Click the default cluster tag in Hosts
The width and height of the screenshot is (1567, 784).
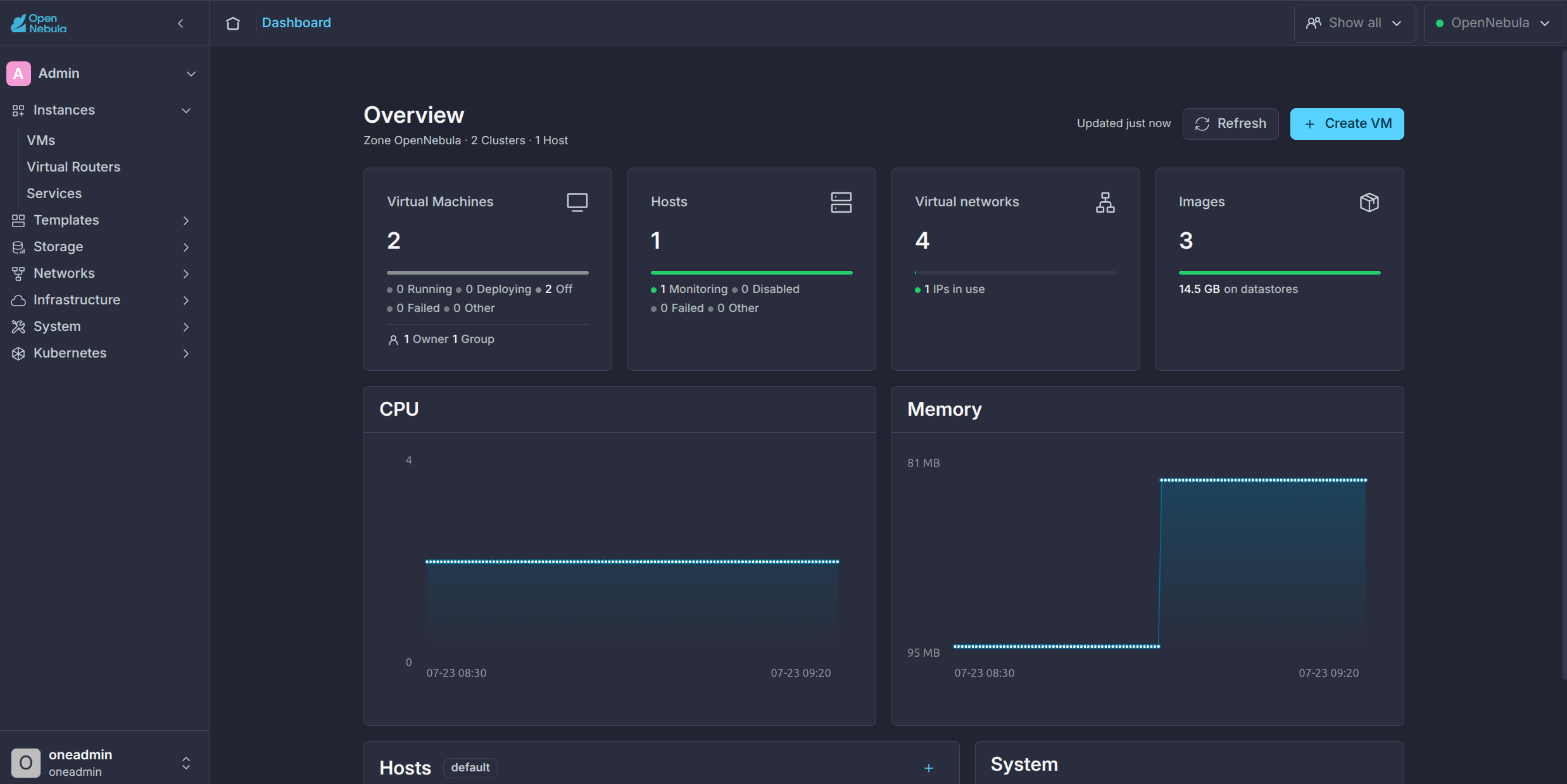[470, 768]
